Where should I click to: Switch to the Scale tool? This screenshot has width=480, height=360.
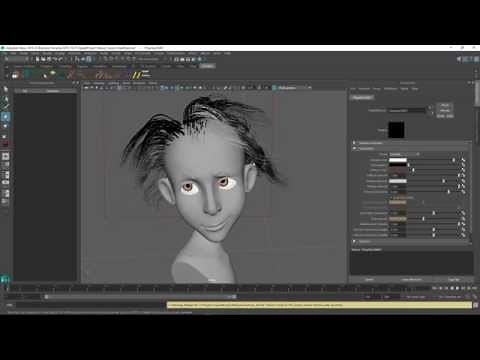[x=5, y=136]
